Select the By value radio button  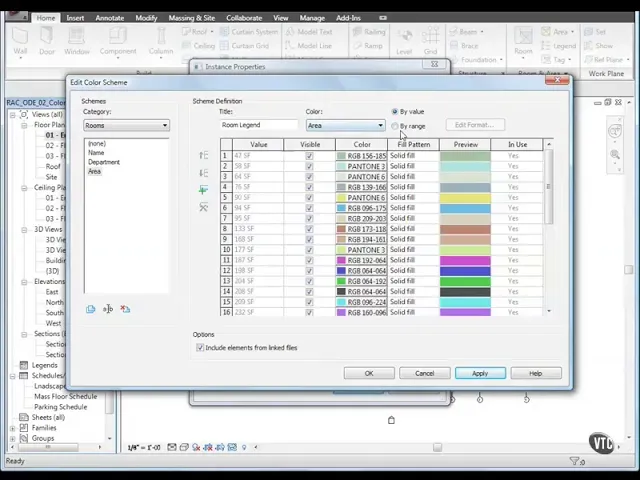[x=396, y=112]
